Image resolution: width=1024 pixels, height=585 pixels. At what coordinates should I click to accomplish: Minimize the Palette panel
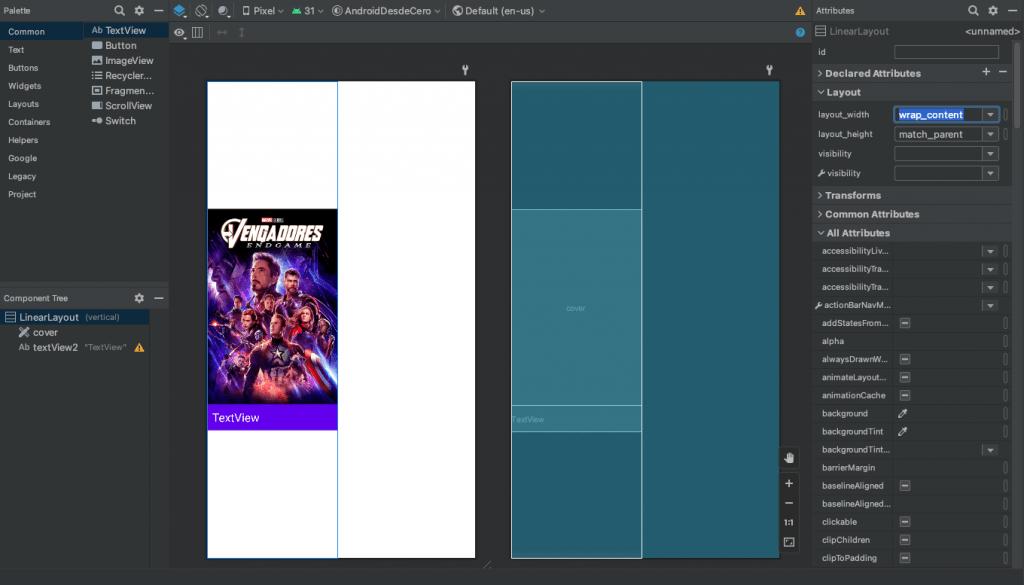[159, 10]
